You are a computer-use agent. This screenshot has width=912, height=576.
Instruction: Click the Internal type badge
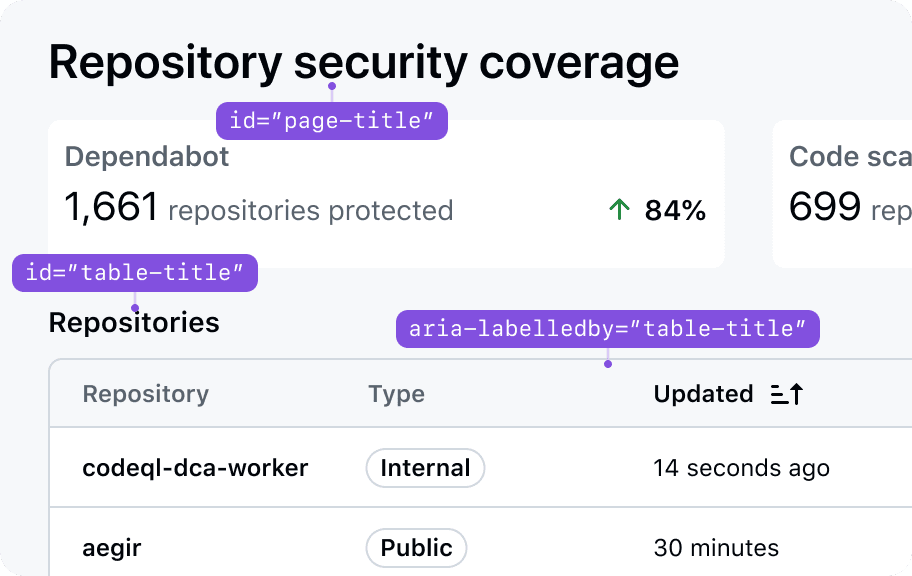(425, 468)
